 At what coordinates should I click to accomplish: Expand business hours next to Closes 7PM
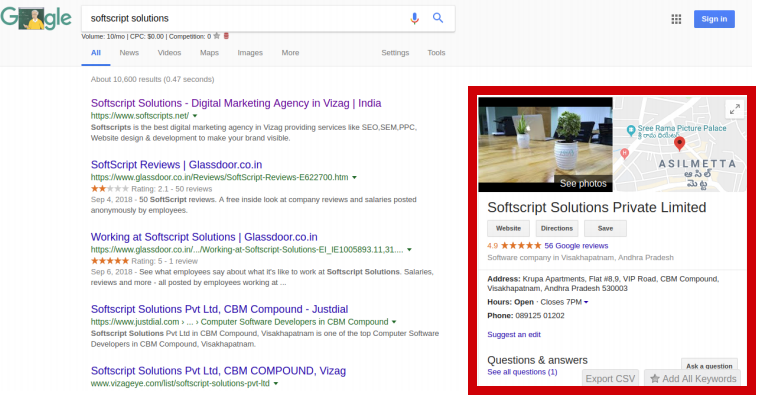click(586, 301)
